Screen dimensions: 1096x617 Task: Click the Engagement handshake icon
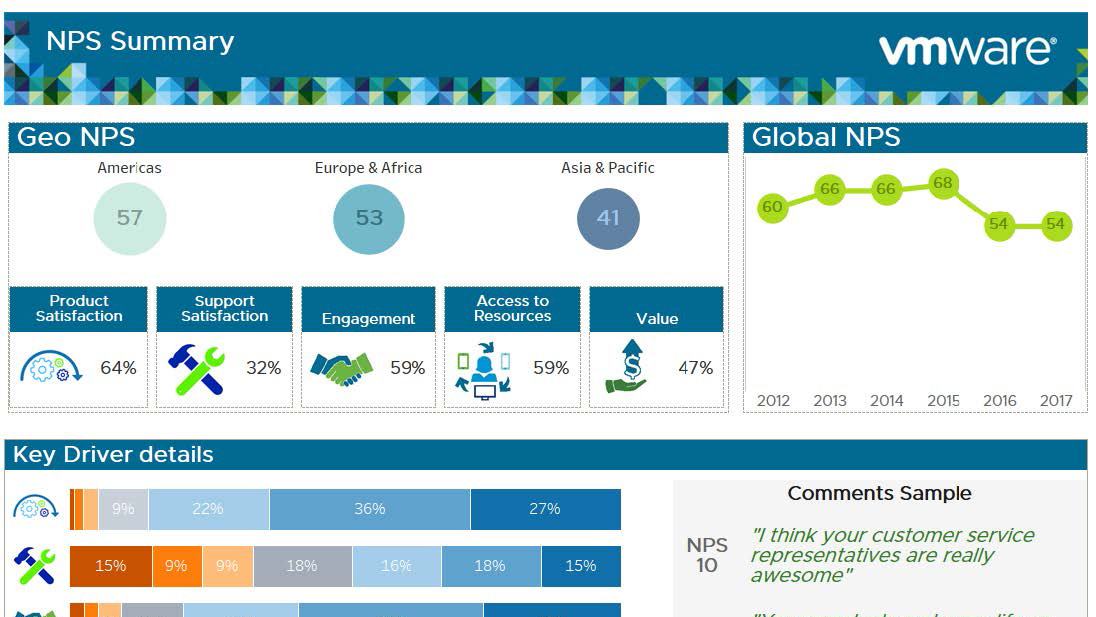tap(341, 368)
